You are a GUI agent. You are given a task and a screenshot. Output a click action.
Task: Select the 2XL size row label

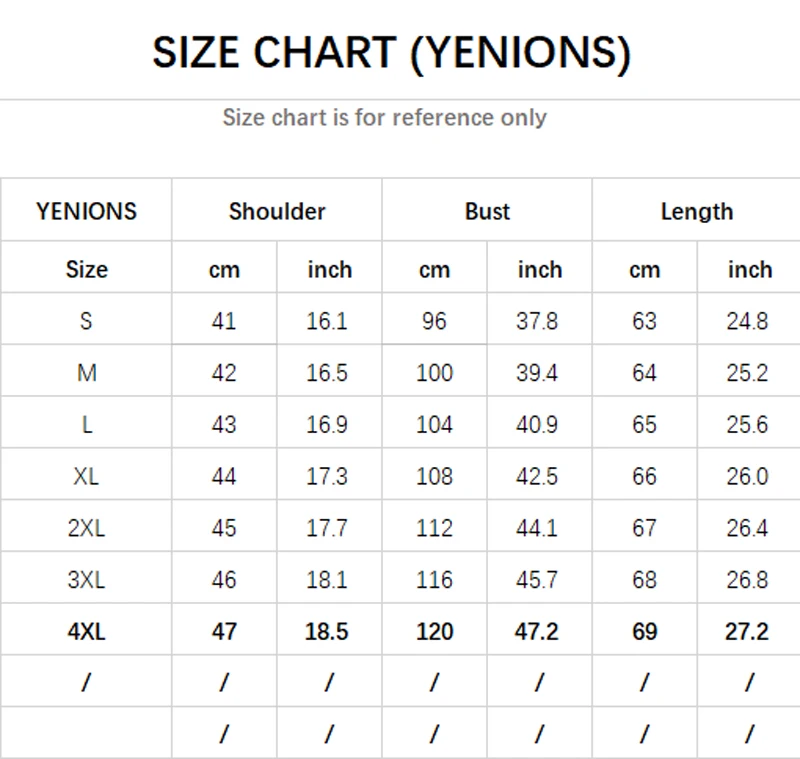click(x=86, y=528)
